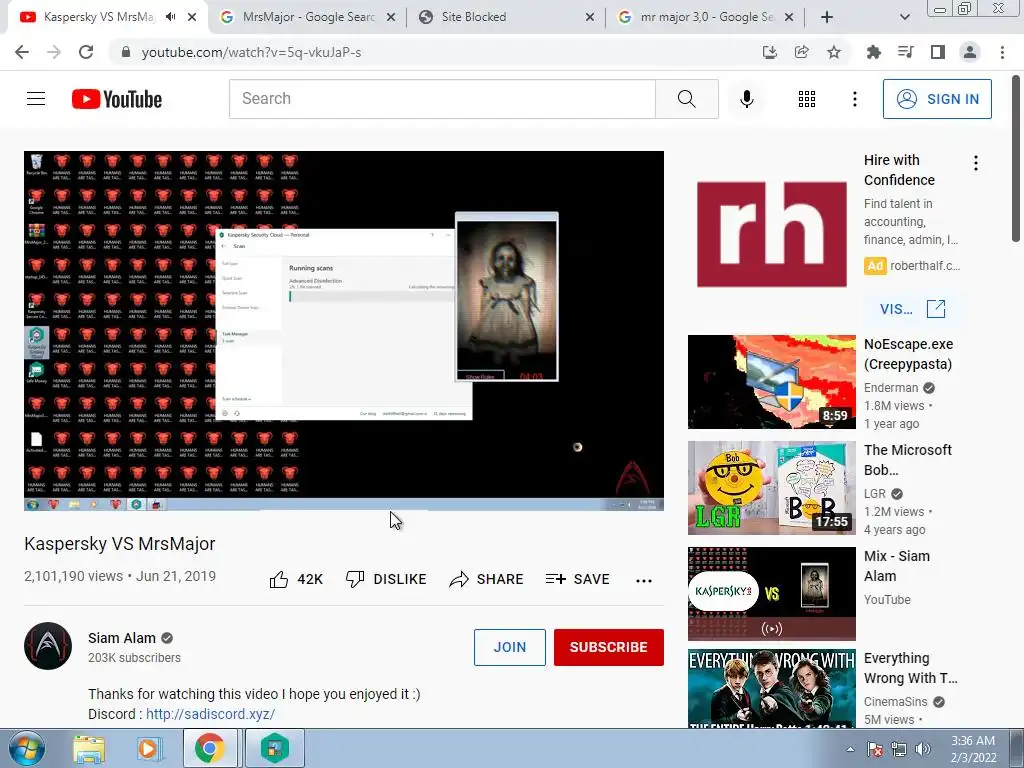This screenshot has height=768, width=1024.
Task: Click NoEscape.exe (Creepypasta) title
Action: [x=908, y=354]
